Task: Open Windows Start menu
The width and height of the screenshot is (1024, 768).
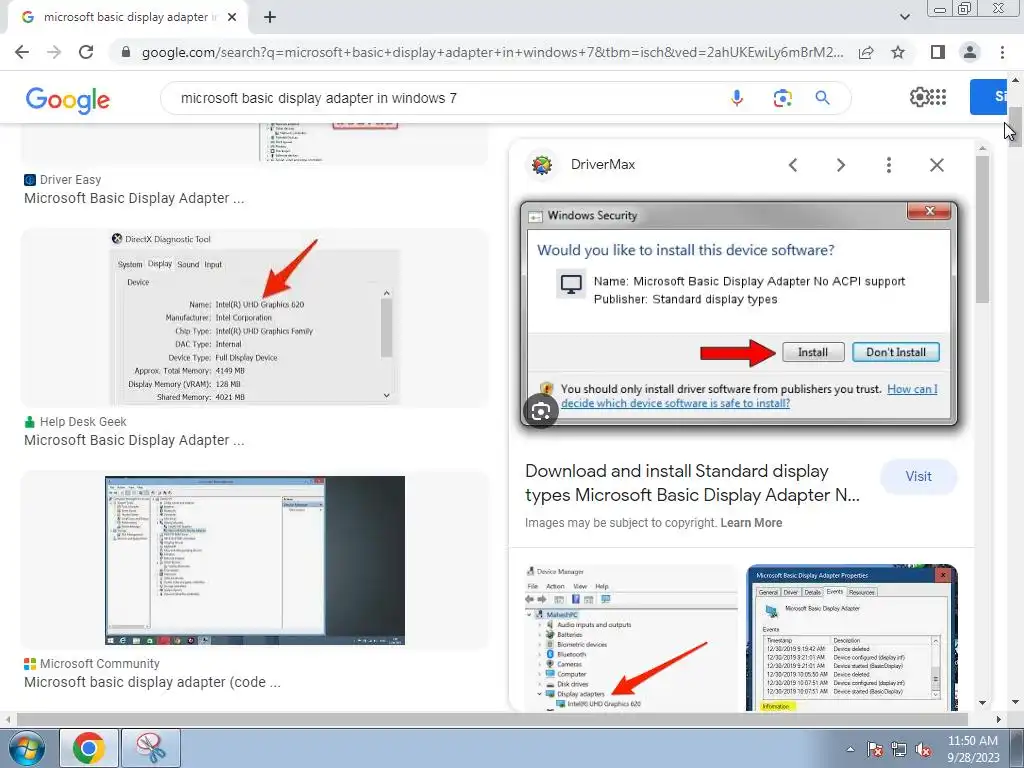Action: (26, 748)
